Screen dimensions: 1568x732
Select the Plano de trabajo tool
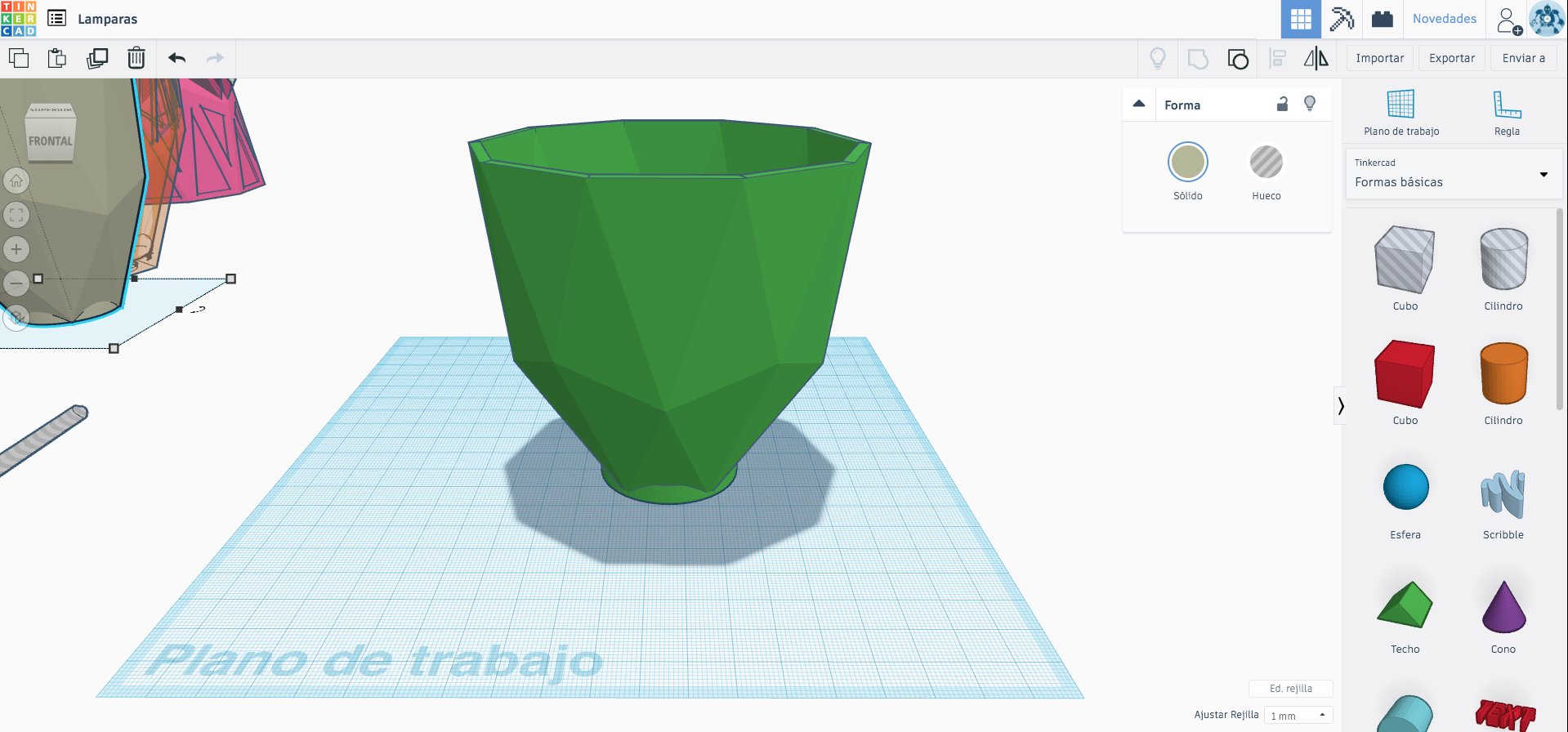[x=1401, y=113]
